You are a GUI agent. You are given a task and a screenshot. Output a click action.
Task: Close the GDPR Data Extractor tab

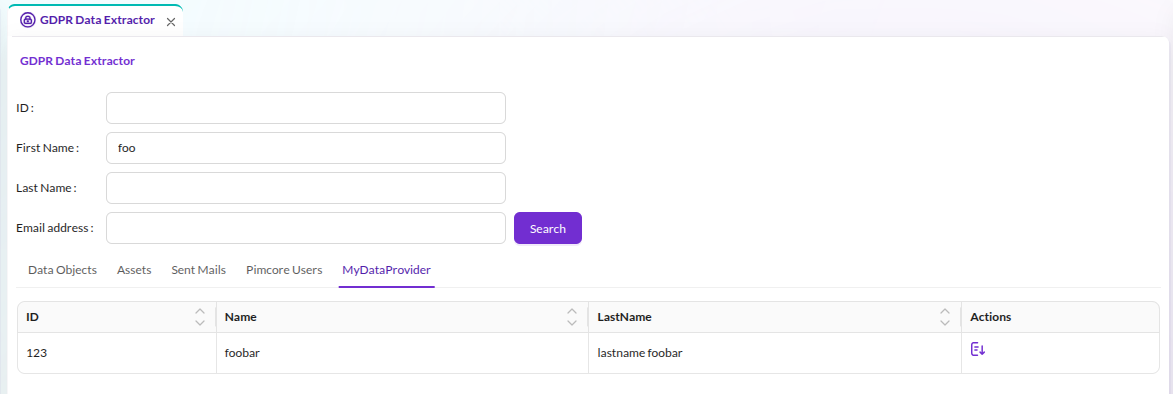[171, 22]
